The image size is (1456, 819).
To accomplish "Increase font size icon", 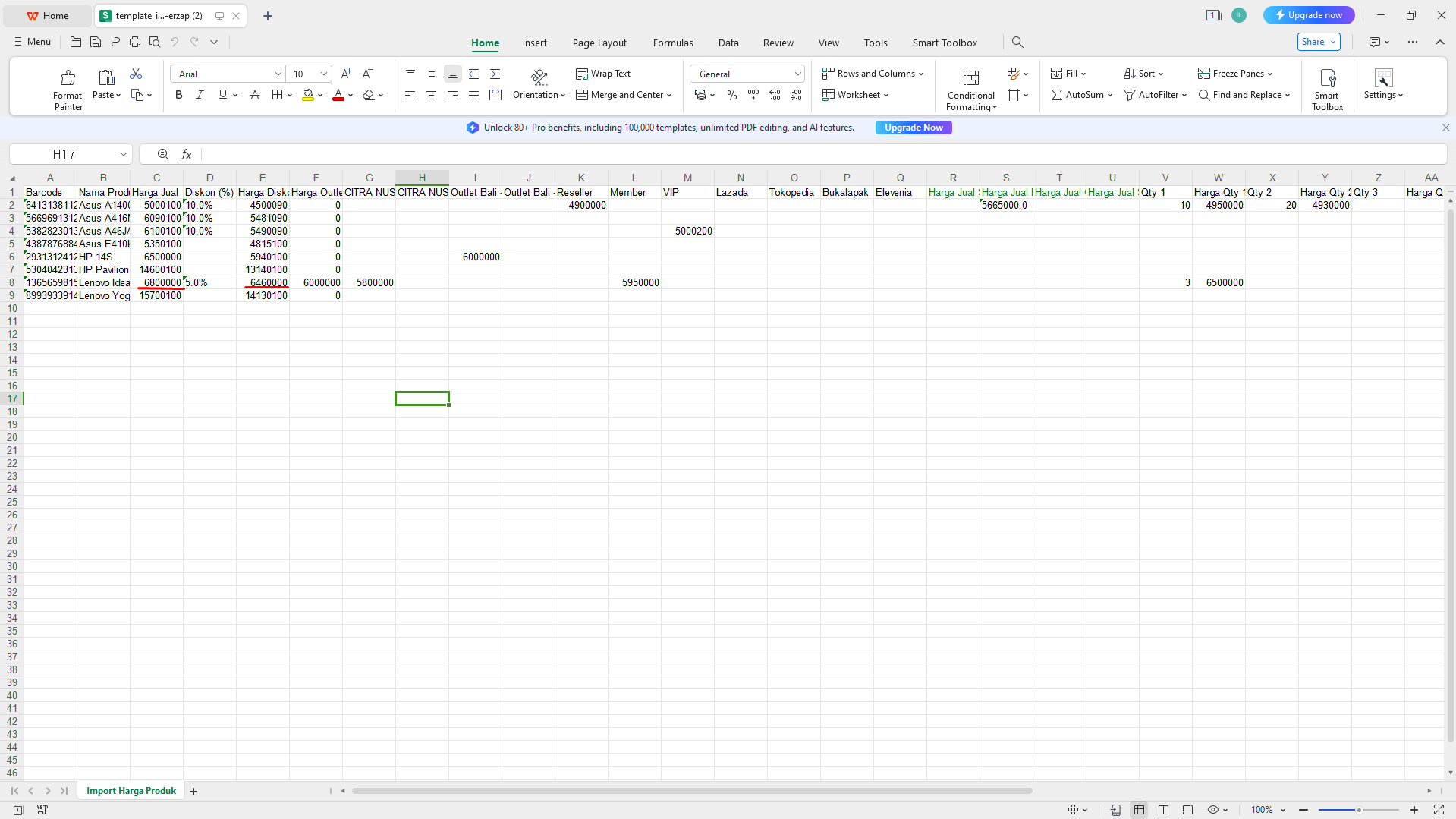I will pos(346,74).
